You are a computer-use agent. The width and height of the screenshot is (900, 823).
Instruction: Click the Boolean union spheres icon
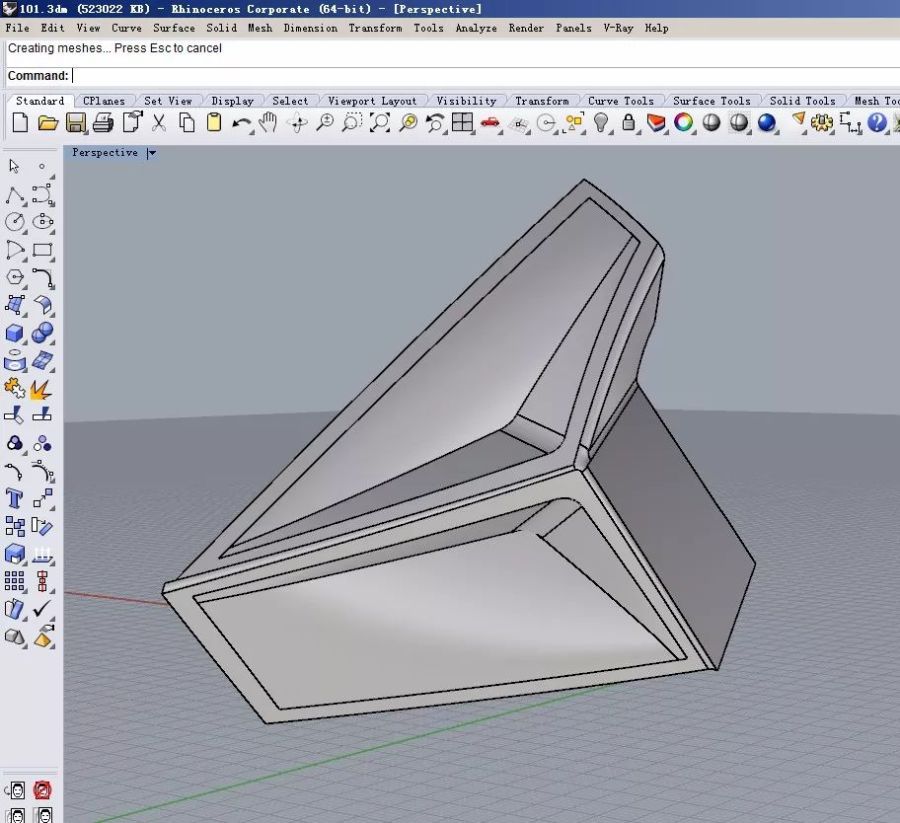pos(42,333)
